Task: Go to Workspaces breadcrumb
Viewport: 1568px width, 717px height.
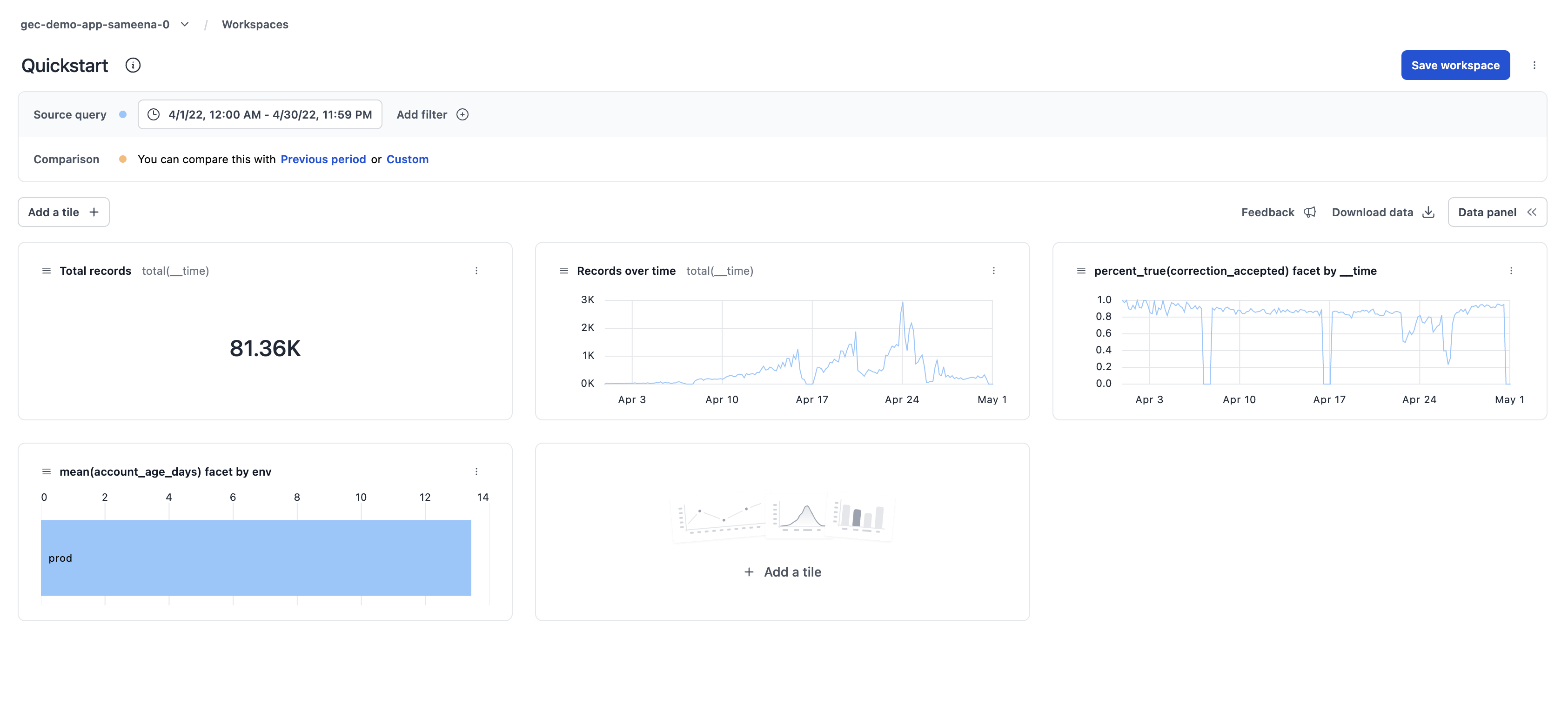Action: (x=255, y=24)
